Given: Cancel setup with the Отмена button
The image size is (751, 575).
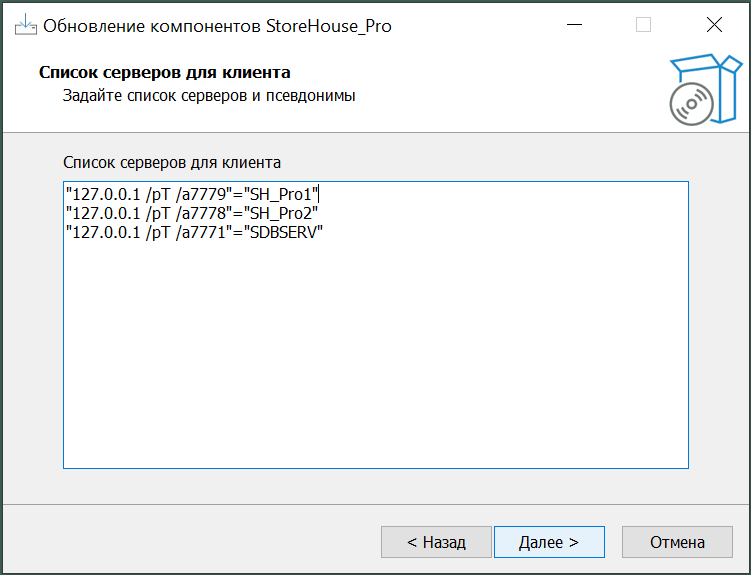Looking at the screenshot, I should 677,542.
